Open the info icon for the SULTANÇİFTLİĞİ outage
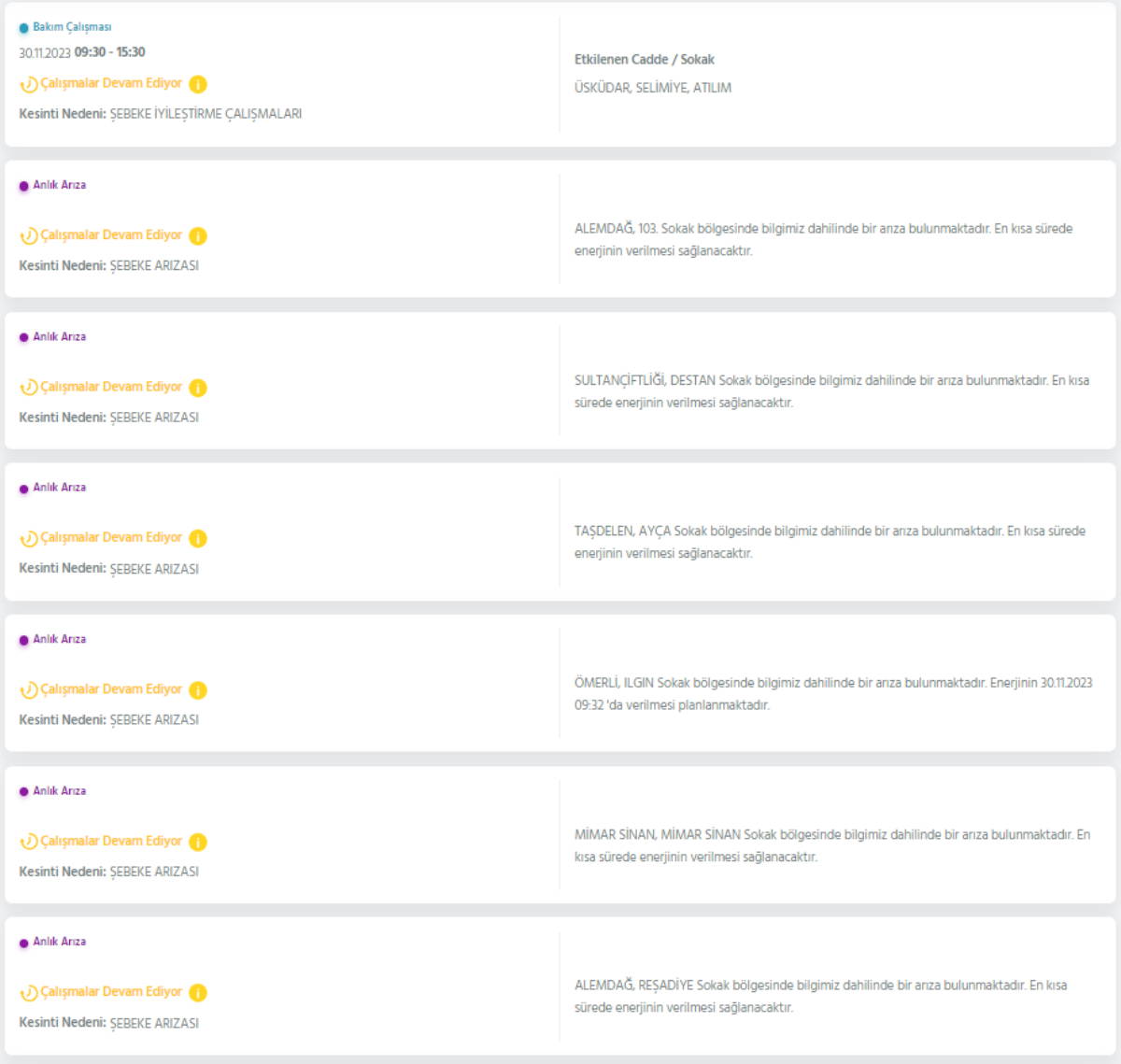This screenshot has width=1121, height=1064. (198, 388)
